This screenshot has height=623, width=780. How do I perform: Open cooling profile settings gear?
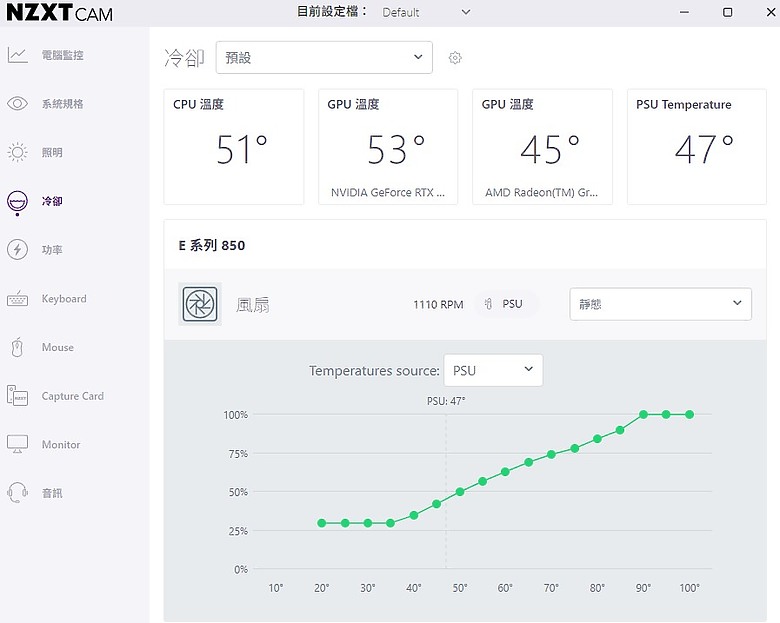[x=455, y=58]
